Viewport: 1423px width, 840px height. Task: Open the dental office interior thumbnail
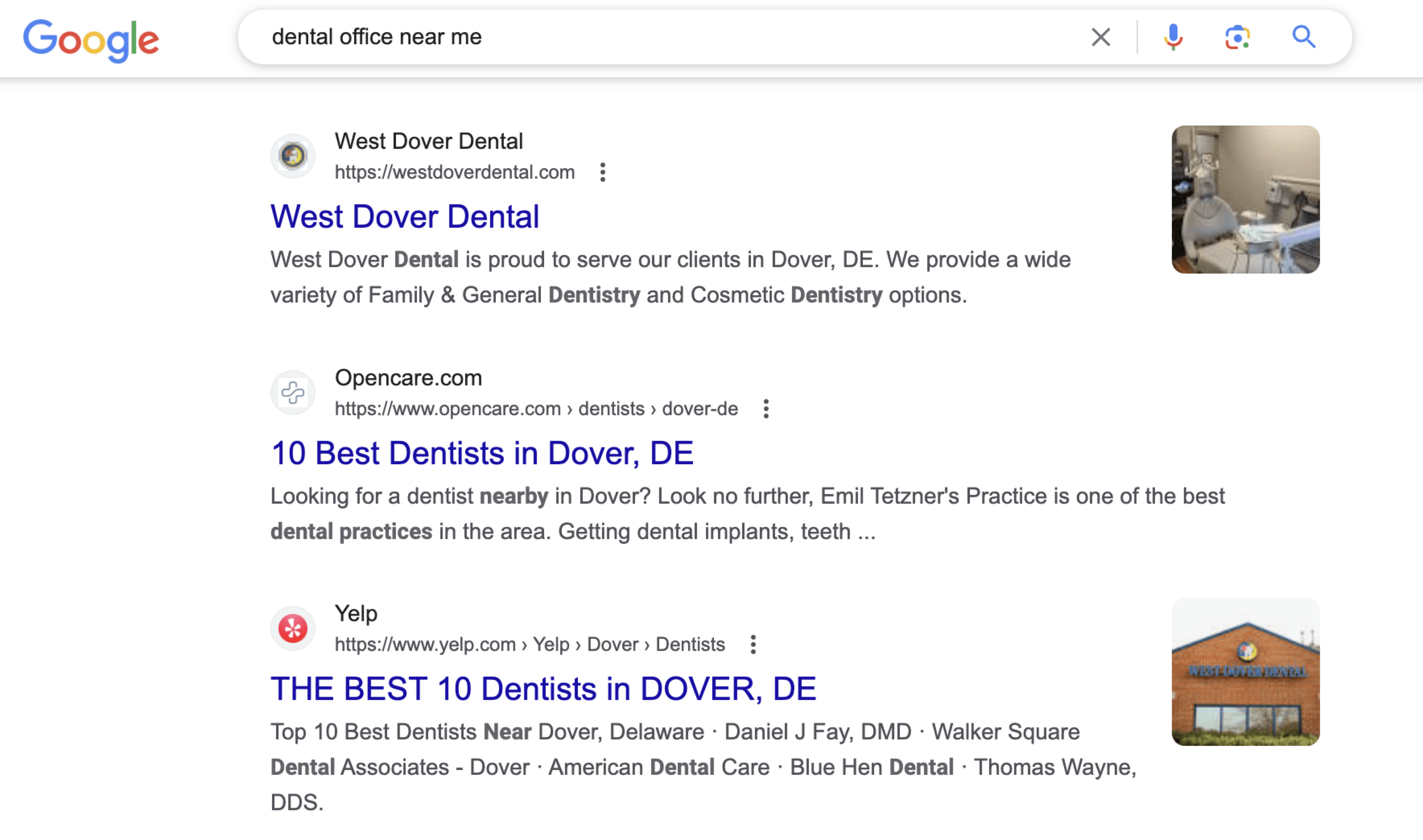[1246, 199]
